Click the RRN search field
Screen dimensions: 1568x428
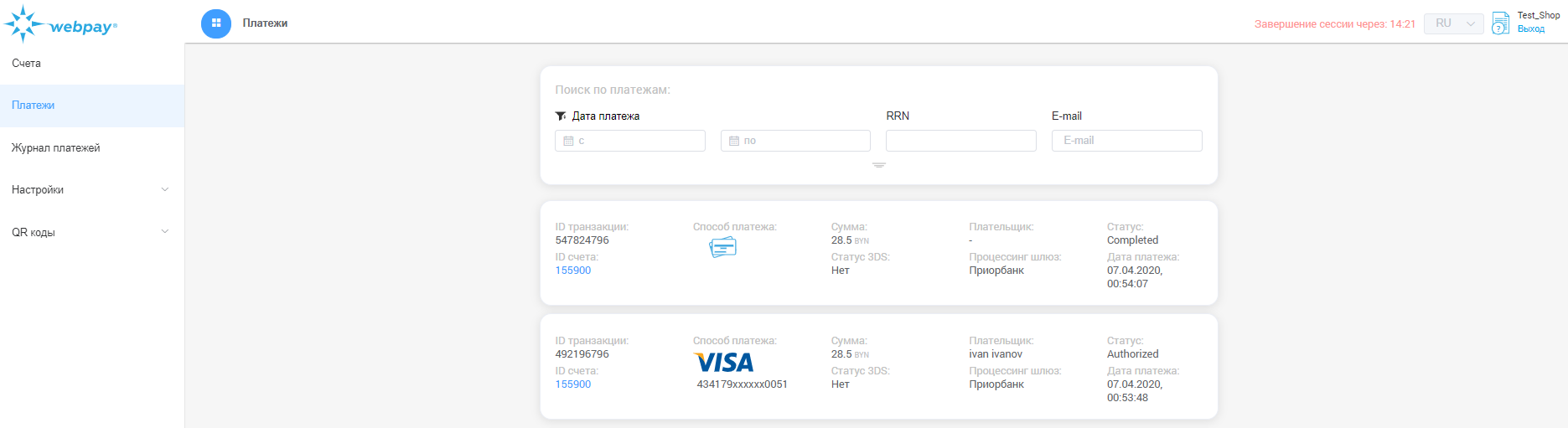(x=960, y=141)
